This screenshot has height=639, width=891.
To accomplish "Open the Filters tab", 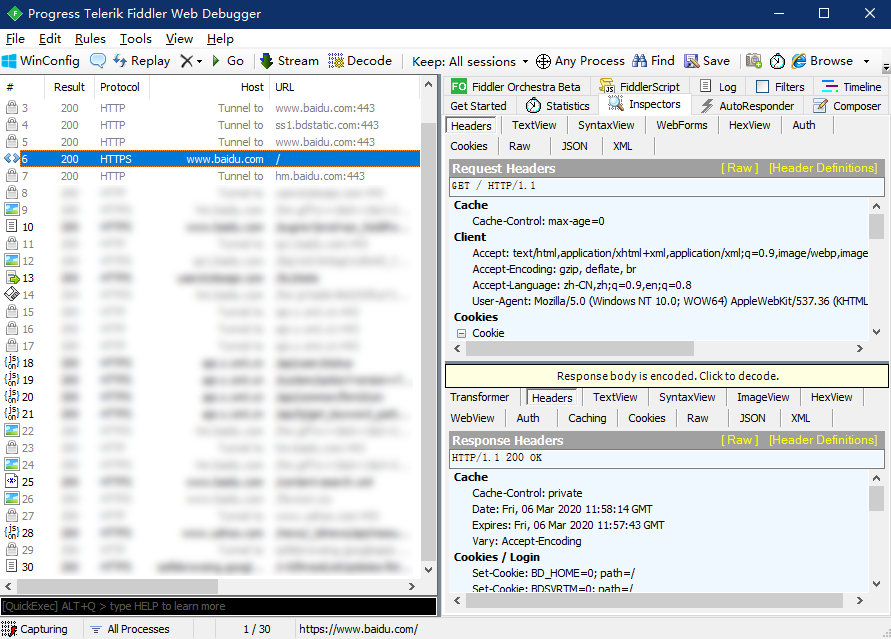I will pyautogui.click(x=781, y=87).
